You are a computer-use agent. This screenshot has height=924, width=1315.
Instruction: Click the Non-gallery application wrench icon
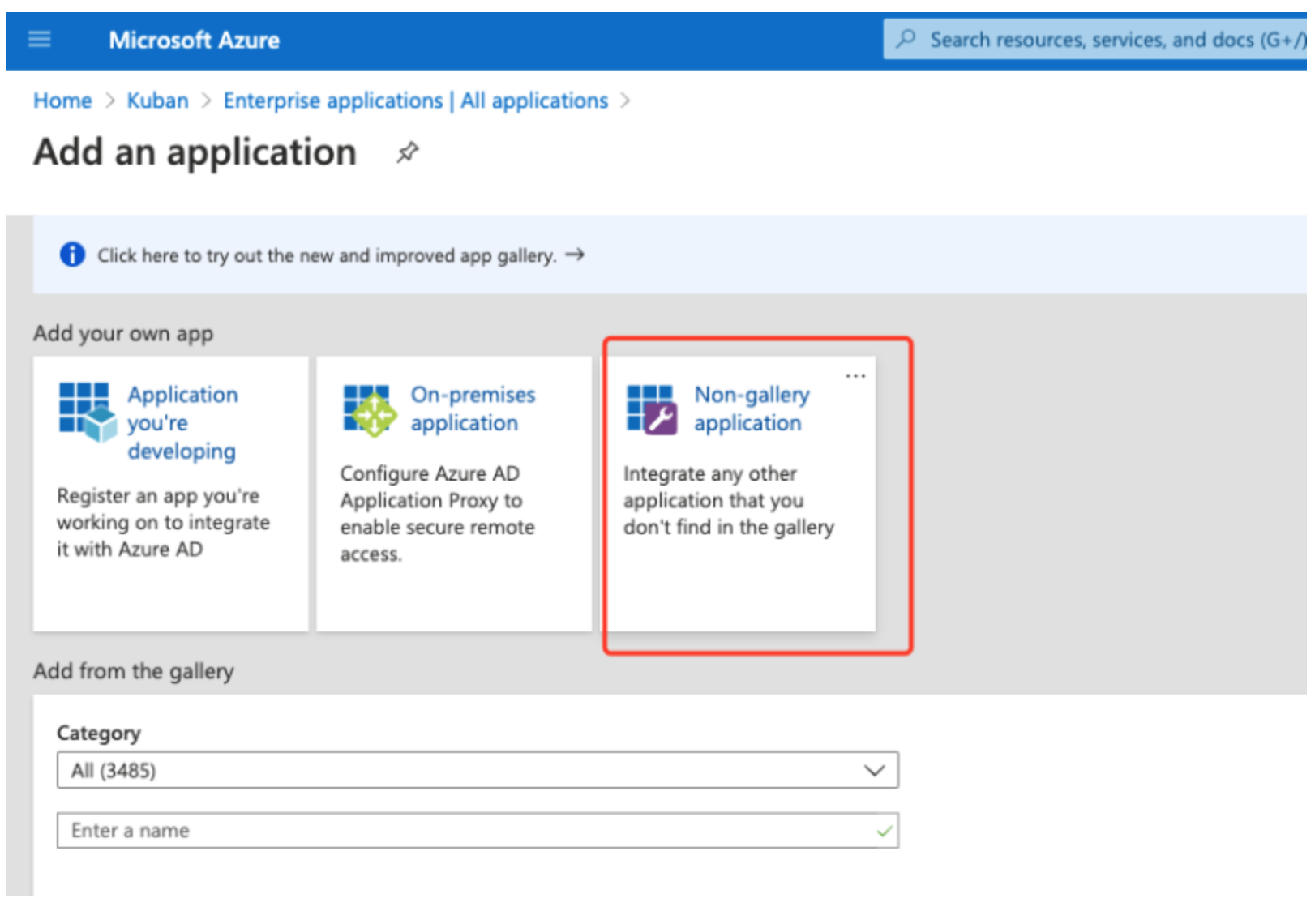(652, 410)
